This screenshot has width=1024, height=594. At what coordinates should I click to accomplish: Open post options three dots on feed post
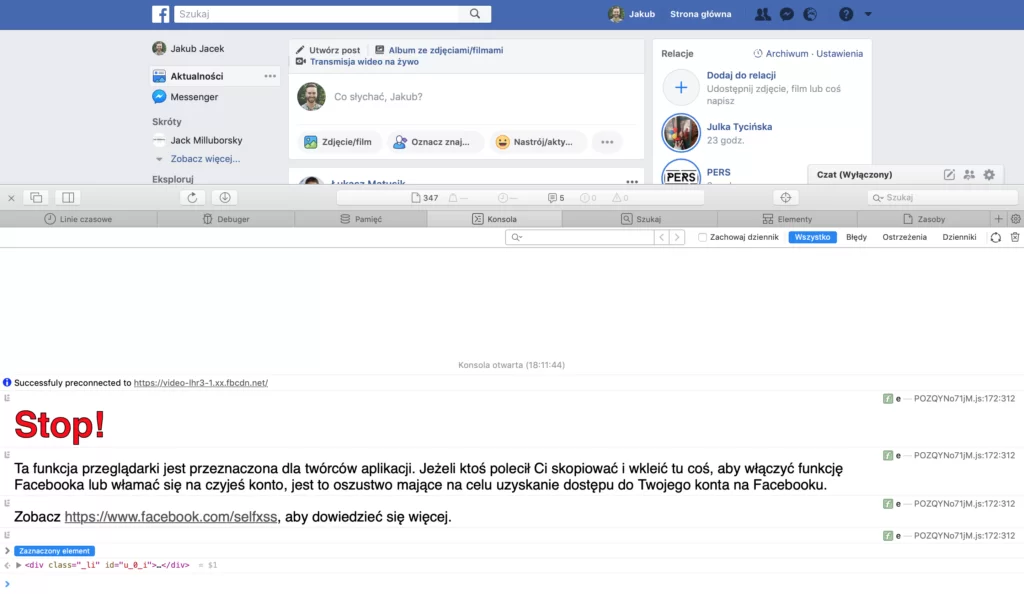[x=632, y=181]
